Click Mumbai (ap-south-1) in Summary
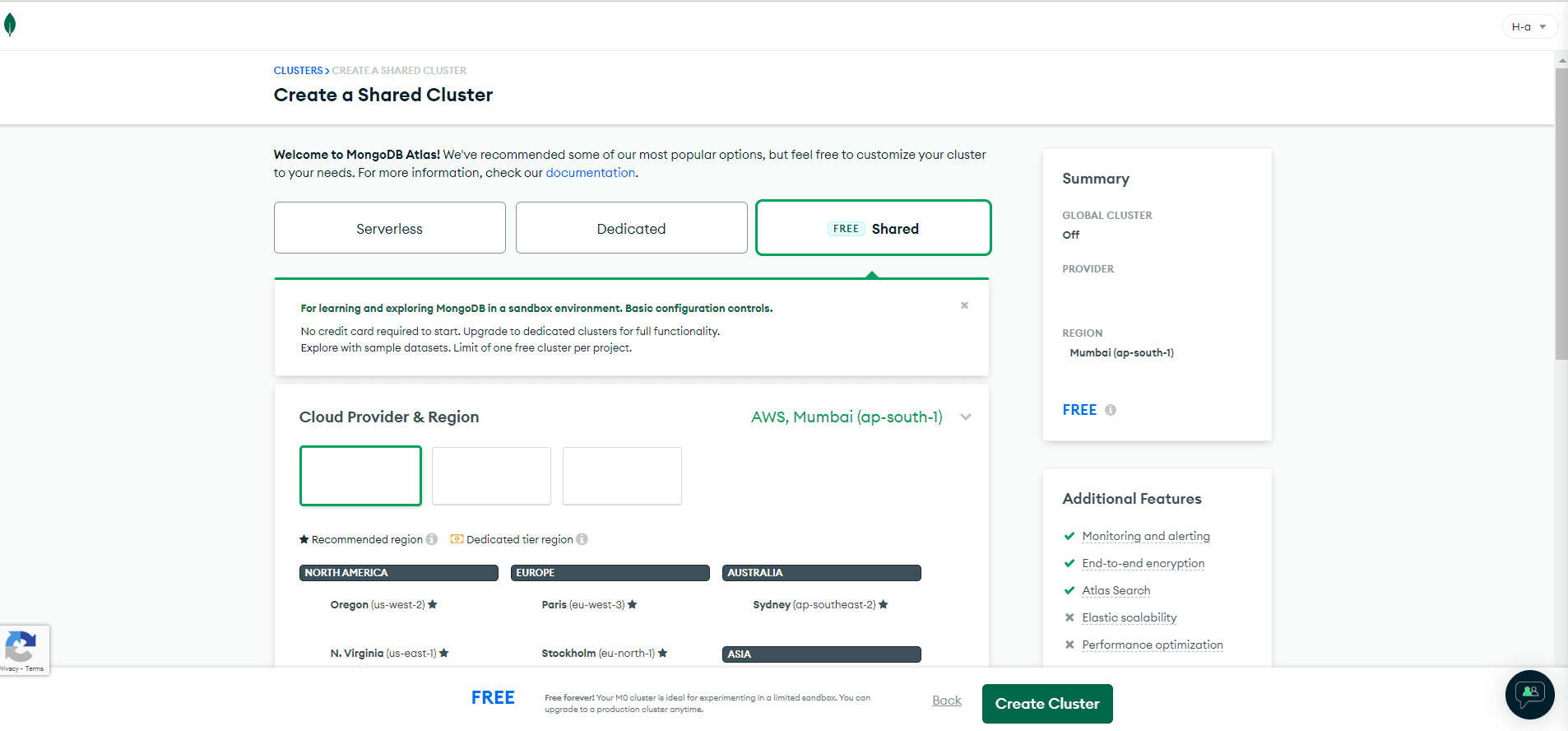1568x731 pixels. tap(1122, 353)
